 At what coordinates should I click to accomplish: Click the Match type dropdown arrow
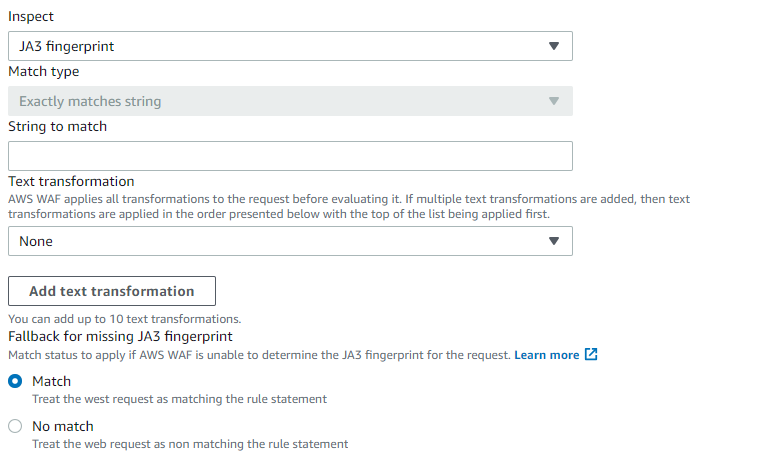pos(554,101)
